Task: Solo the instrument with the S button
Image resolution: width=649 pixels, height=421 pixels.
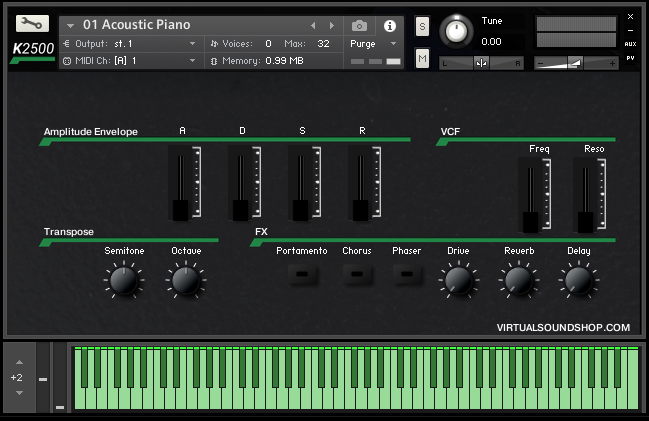Action: (x=422, y=26)
